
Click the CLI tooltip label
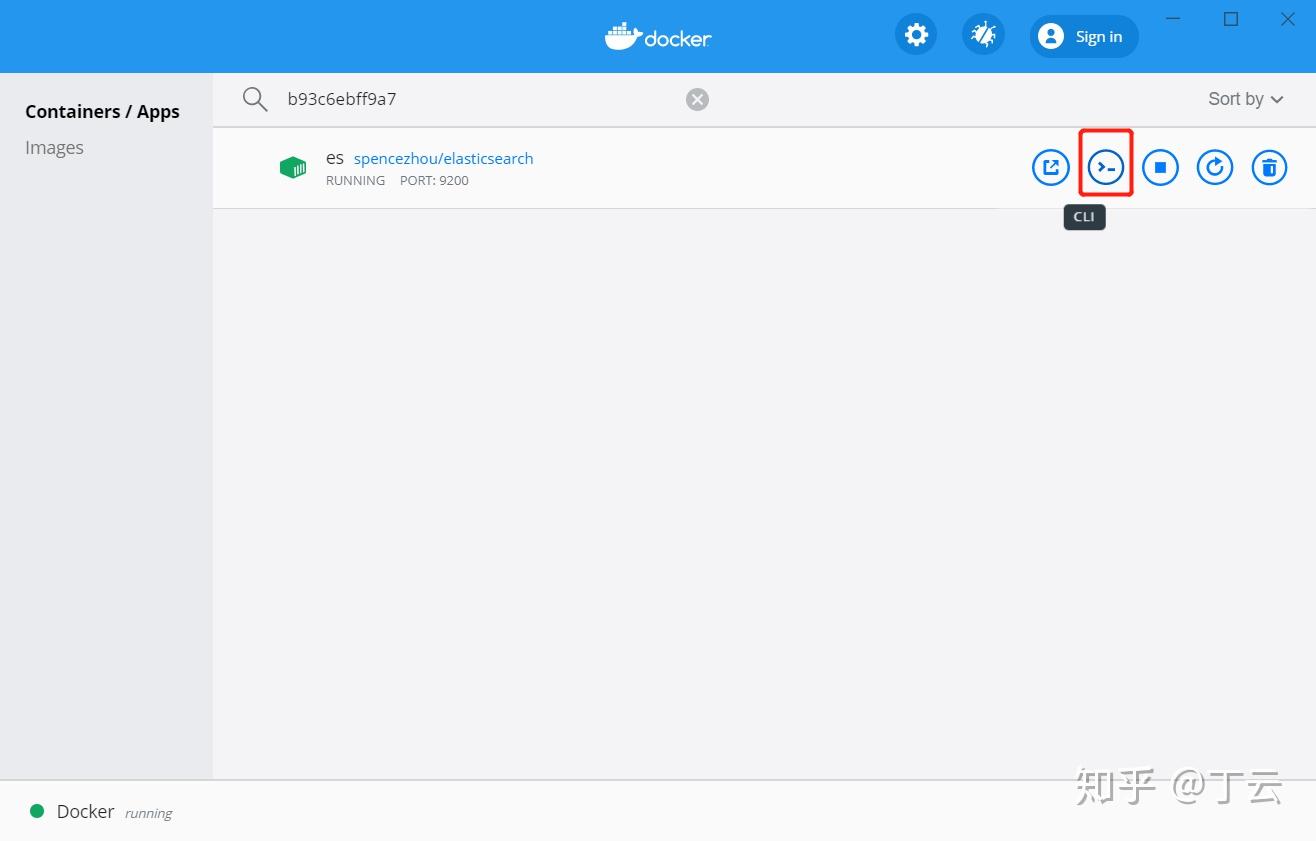click(1084, 216)
